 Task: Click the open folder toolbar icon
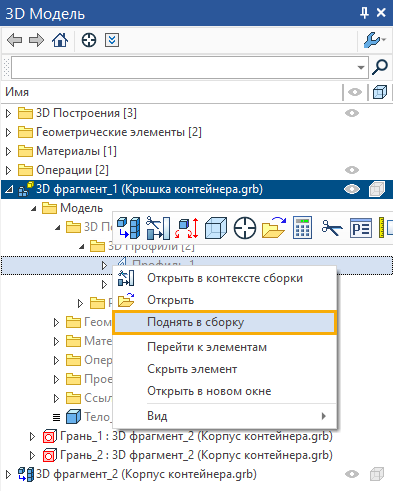tap(274, 227)
